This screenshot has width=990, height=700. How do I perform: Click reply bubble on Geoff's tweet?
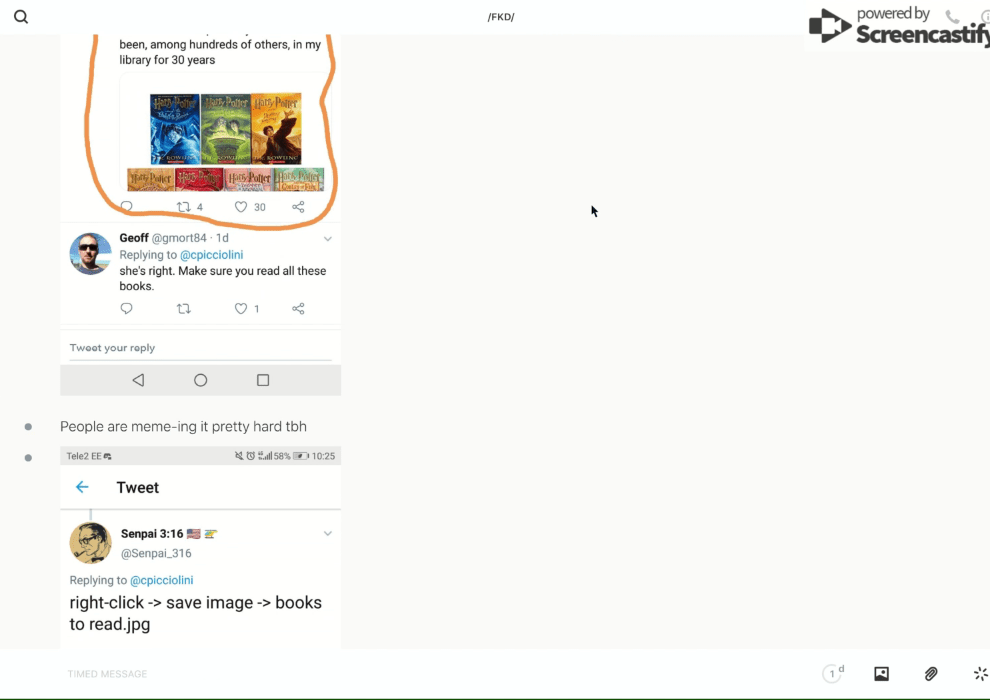pos(126,309)
